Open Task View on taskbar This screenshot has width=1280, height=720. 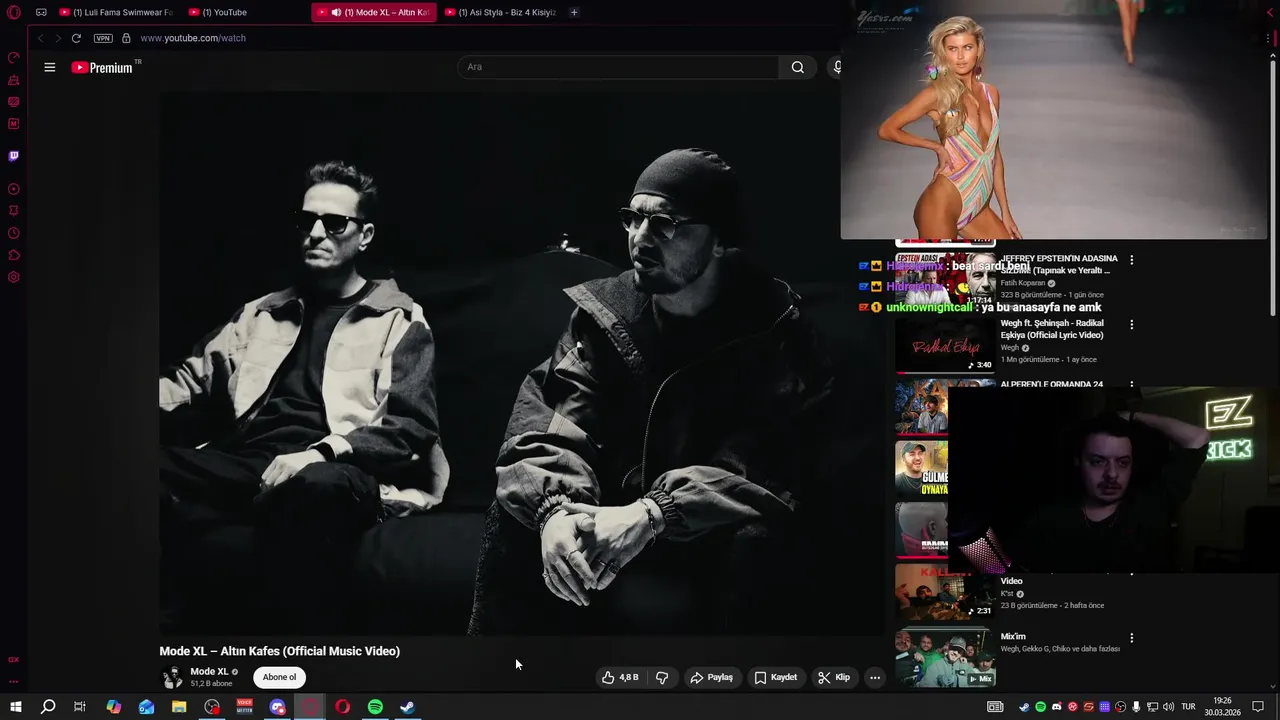(x=80, y=707)
